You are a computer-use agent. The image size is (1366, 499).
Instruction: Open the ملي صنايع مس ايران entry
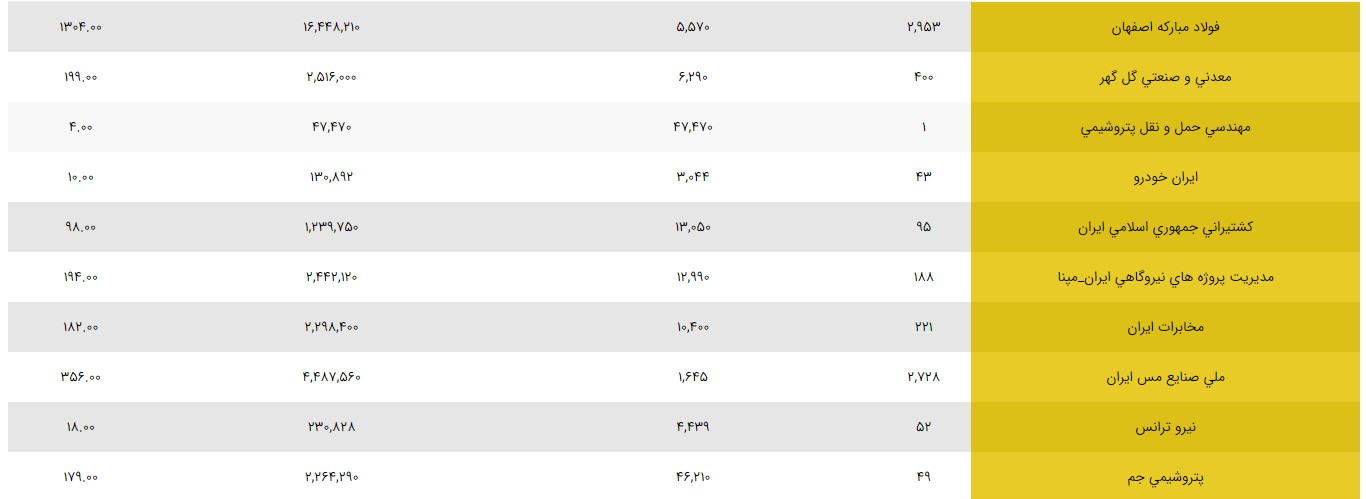[x=1166, y=377]
